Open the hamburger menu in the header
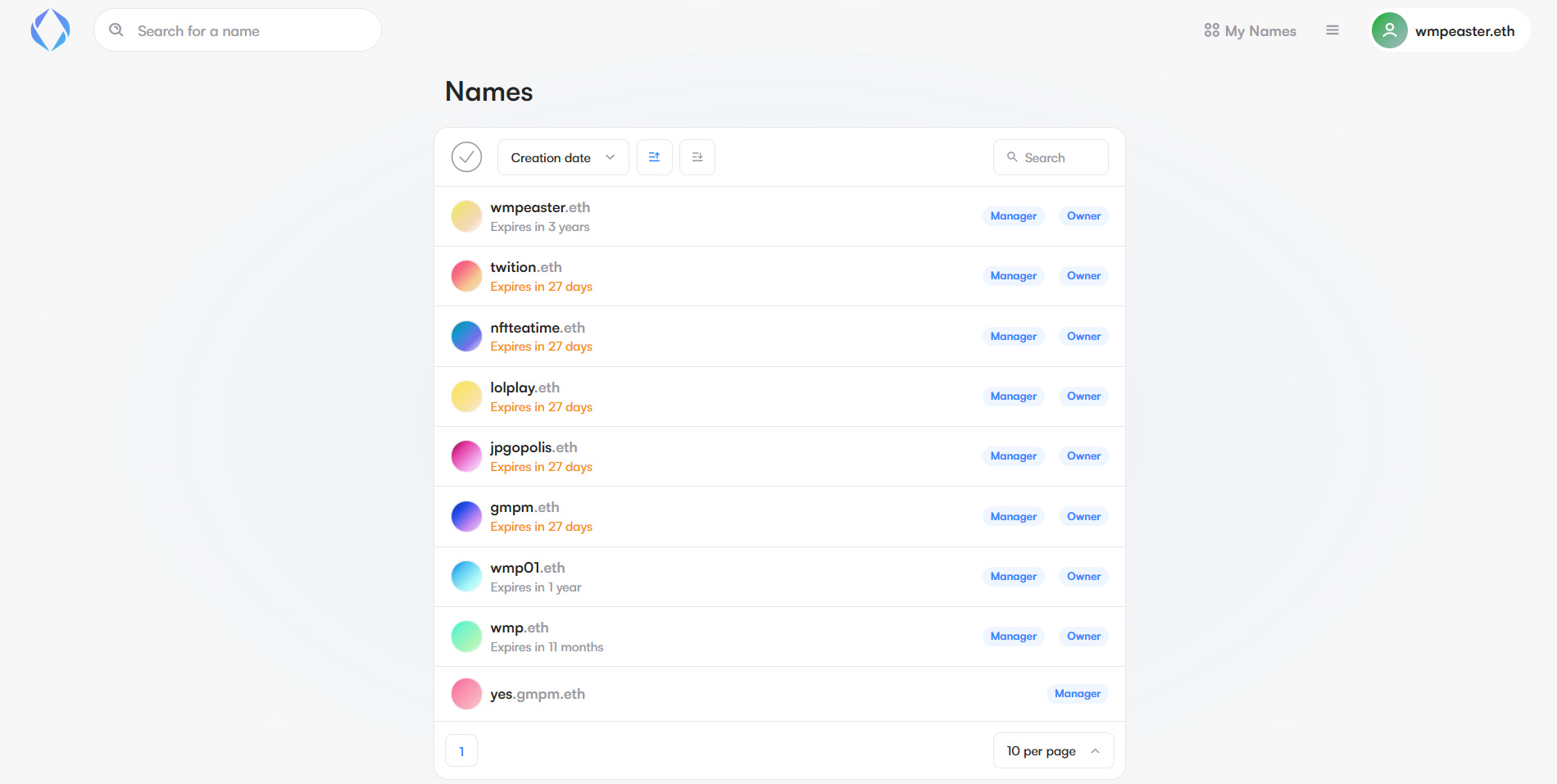 pyautogui.click(x=1332, y=29)
